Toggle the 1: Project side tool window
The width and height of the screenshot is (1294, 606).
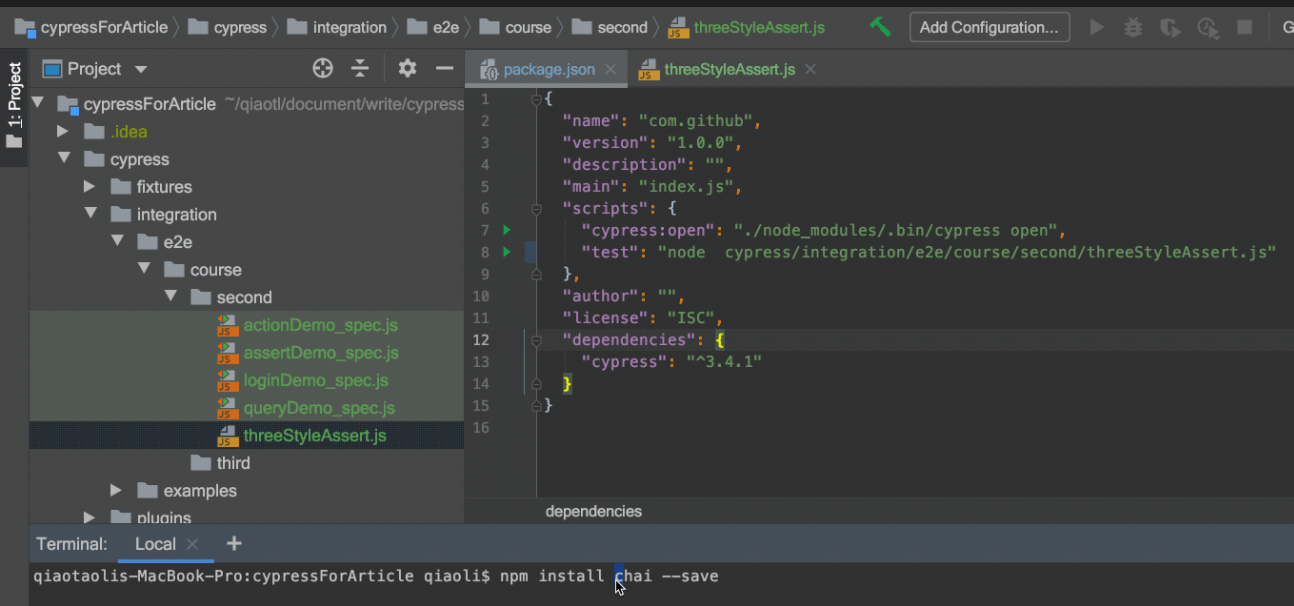(14, 106)
